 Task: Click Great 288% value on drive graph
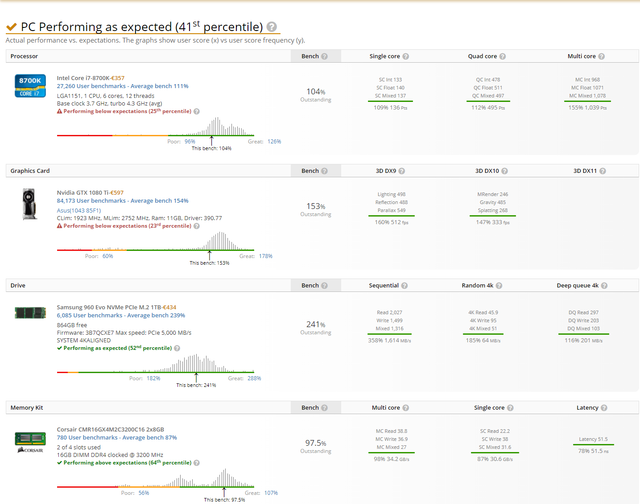tap(254, 378)
